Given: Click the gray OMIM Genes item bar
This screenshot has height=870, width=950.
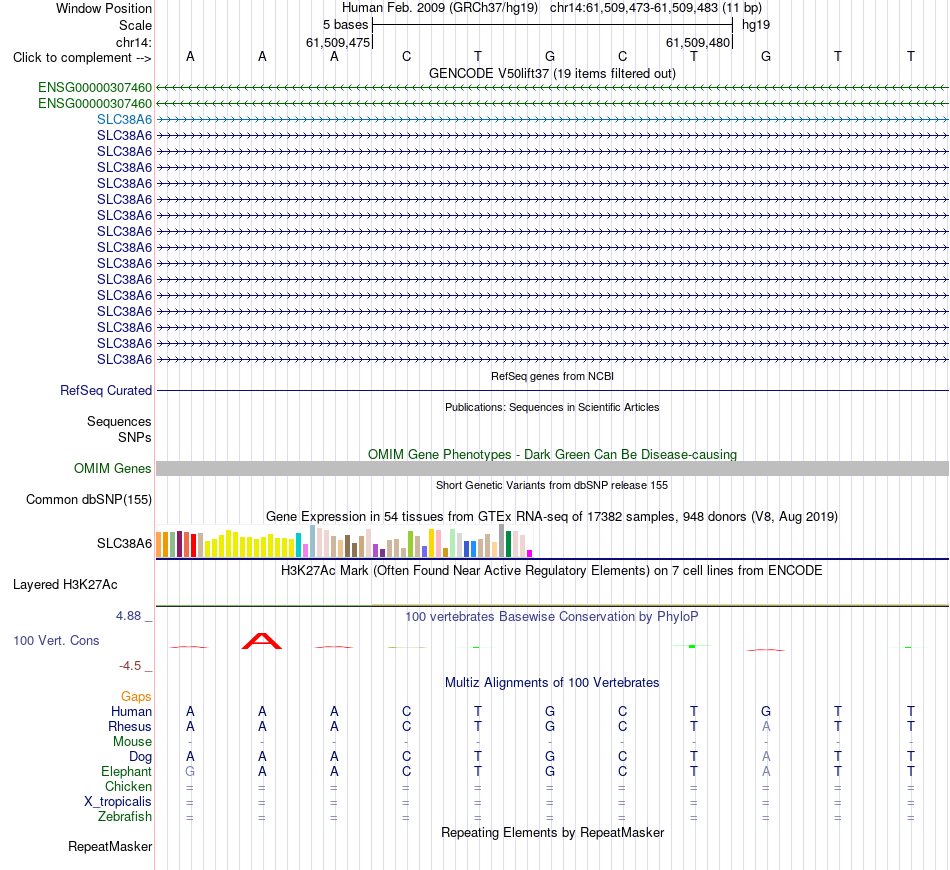Looking at the screenshot, I should coord(552,468).
